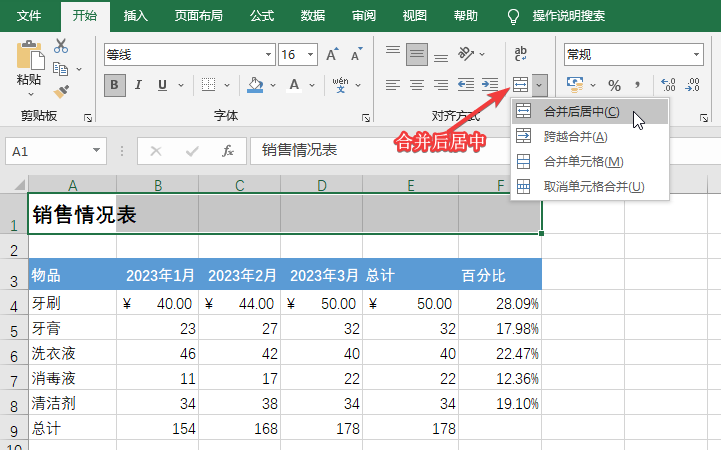Toggle Bold formatting
Screen dimensions: 721x450
114,85
